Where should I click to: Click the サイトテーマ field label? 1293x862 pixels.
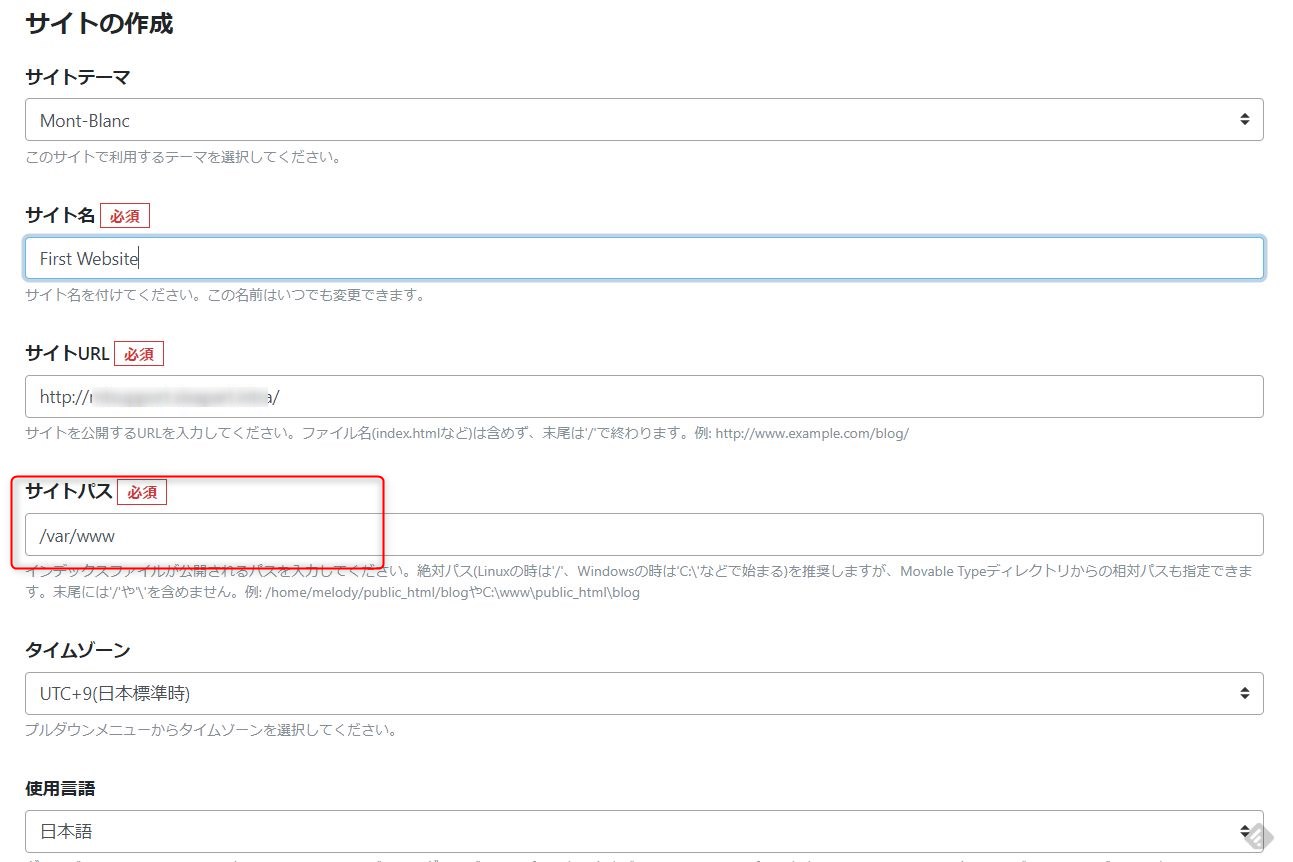click(78, 77)
